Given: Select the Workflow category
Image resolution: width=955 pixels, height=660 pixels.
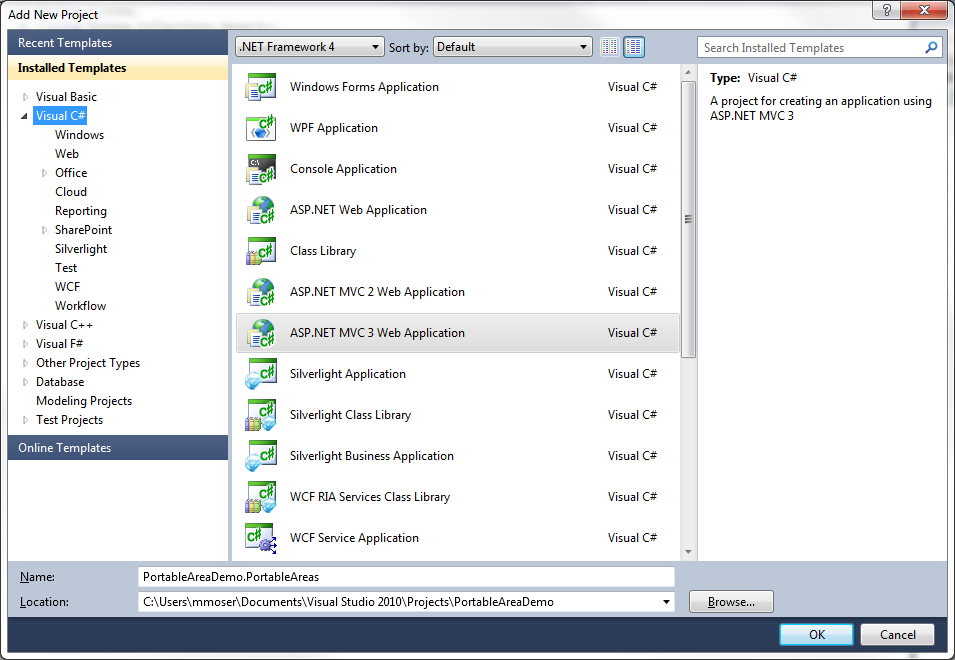Looking at the screenshot, I should 80,306.
